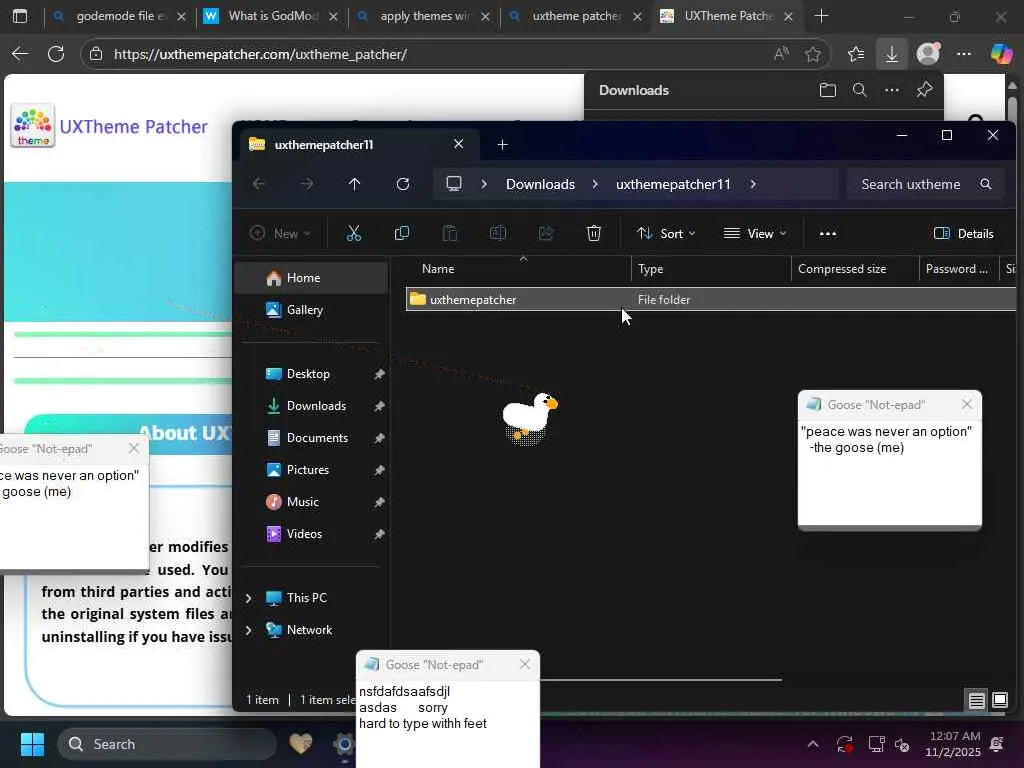Close the bottom Goose Not-epad window
1024x768 pixels.
(524, 664)
